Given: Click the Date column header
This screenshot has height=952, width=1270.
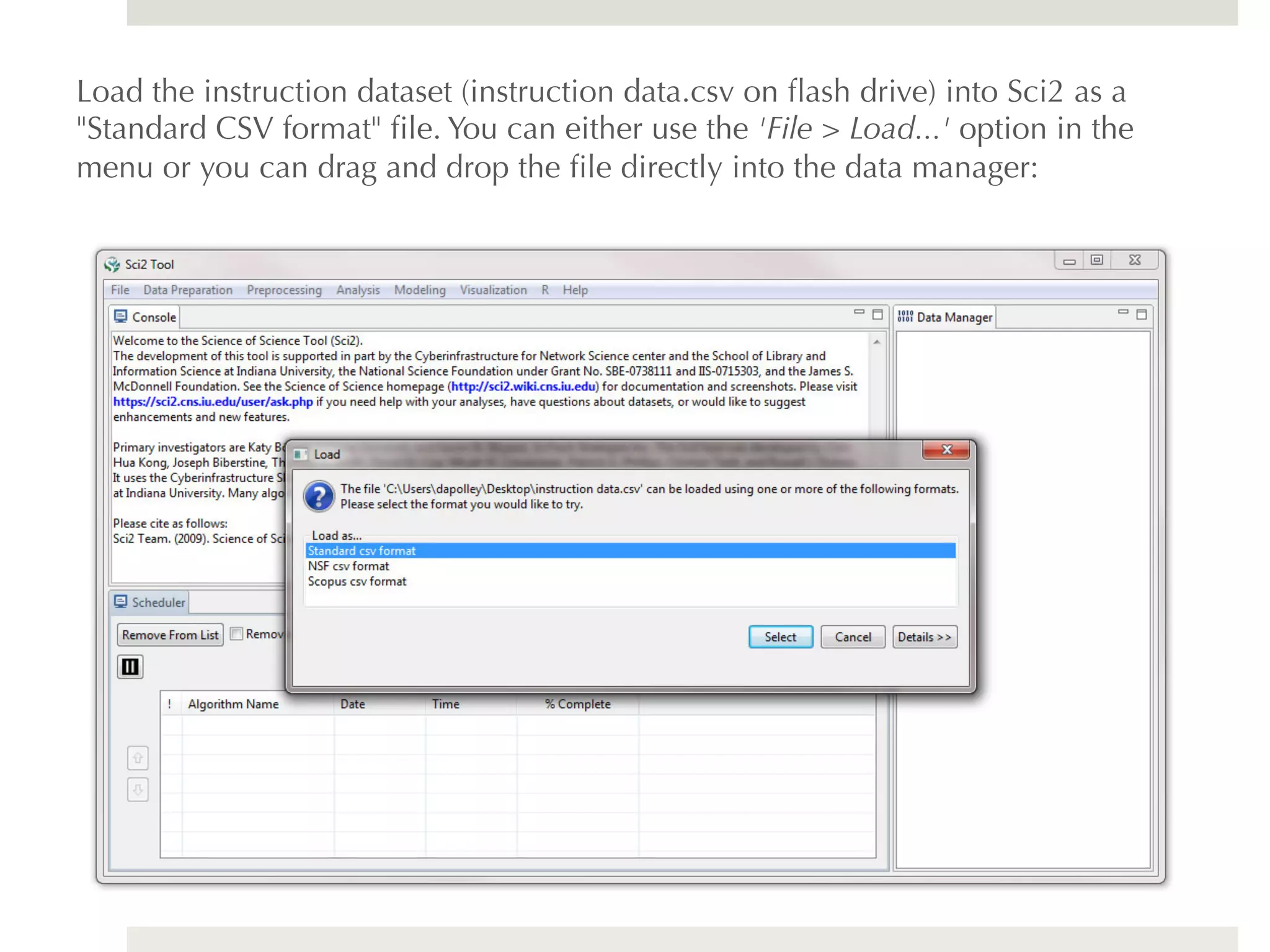Looking at the screenshot, I should (380, 704).
